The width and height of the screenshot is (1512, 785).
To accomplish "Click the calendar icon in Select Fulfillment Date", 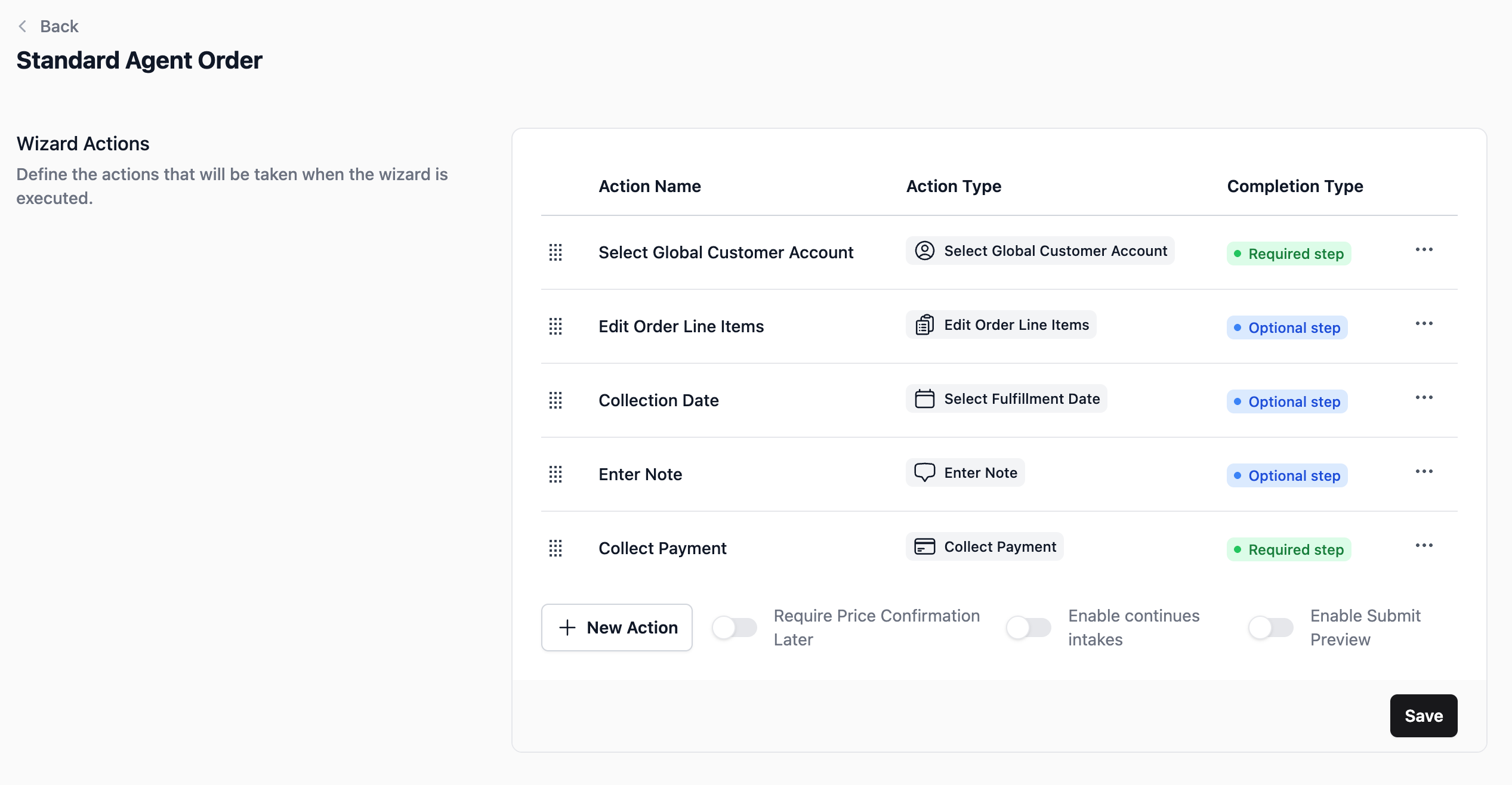I will pos(924,398).
